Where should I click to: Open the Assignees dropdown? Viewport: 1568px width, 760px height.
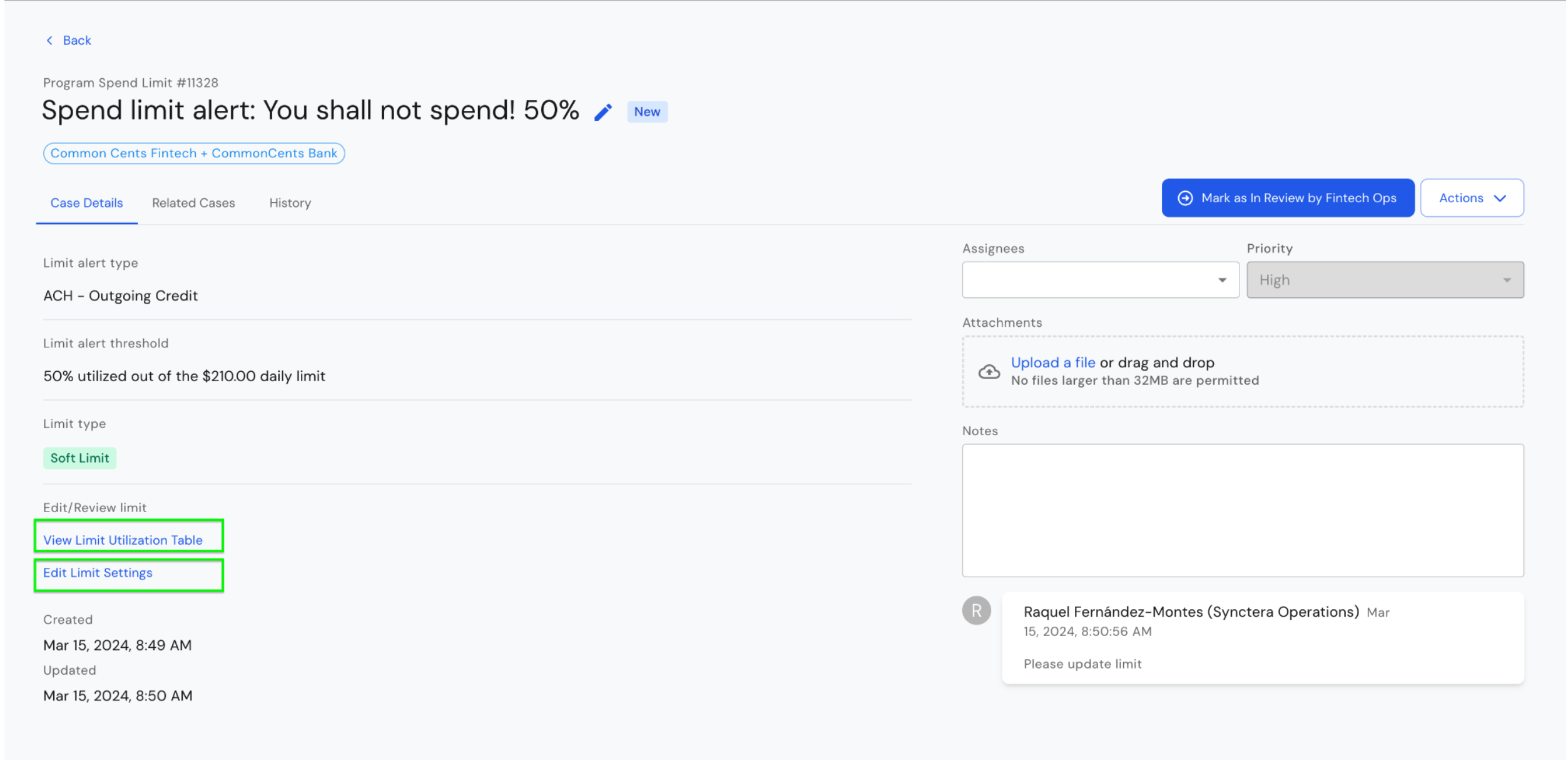click(1100, 280)
